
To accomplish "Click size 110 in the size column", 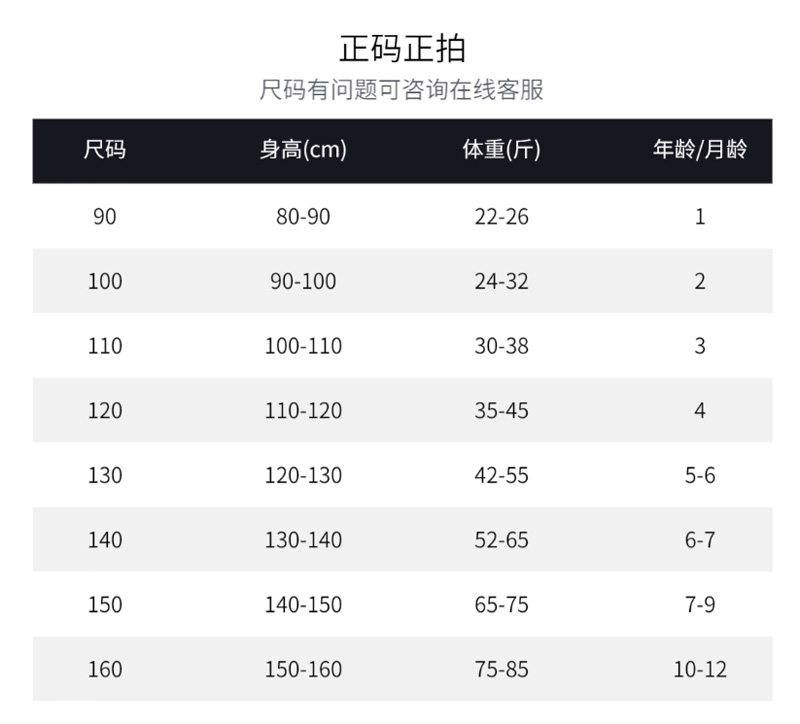I will click(x=105, y=346).
